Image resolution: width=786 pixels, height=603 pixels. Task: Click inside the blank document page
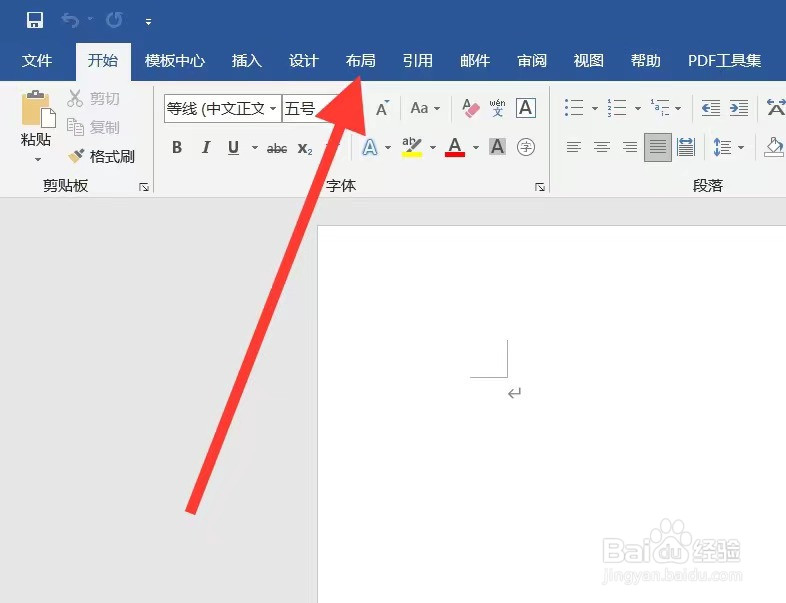551,414
